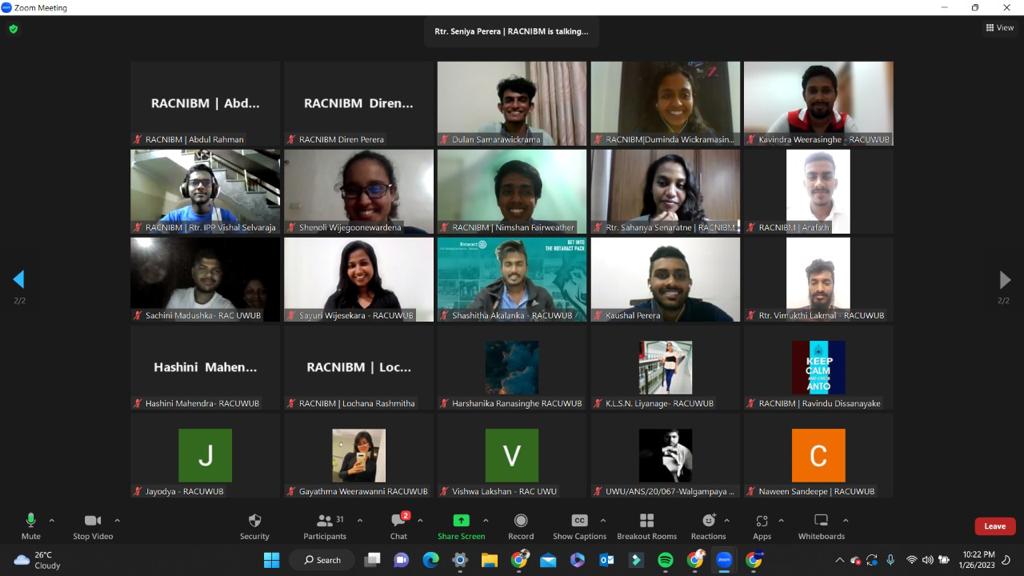Open the Chat panel with unread messages

click(398, 526)
